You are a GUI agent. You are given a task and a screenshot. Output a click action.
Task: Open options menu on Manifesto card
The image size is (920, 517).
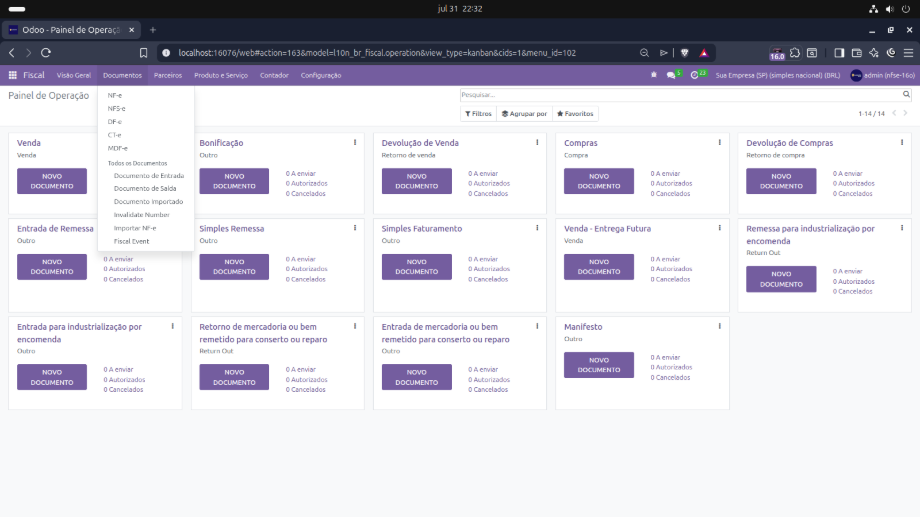click(x=719, y=326)
